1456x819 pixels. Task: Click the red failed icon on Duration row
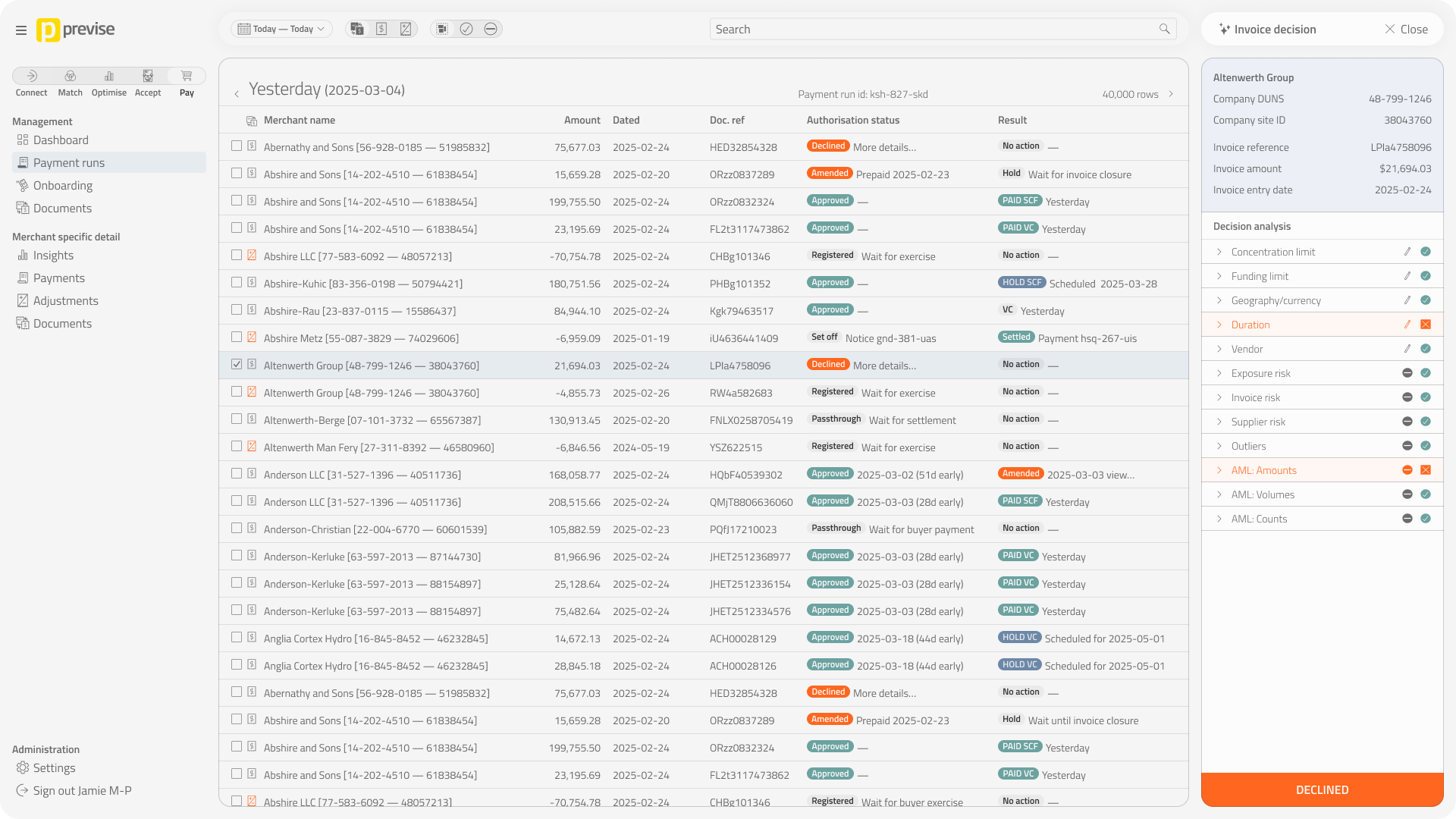tap(1426, 325)
